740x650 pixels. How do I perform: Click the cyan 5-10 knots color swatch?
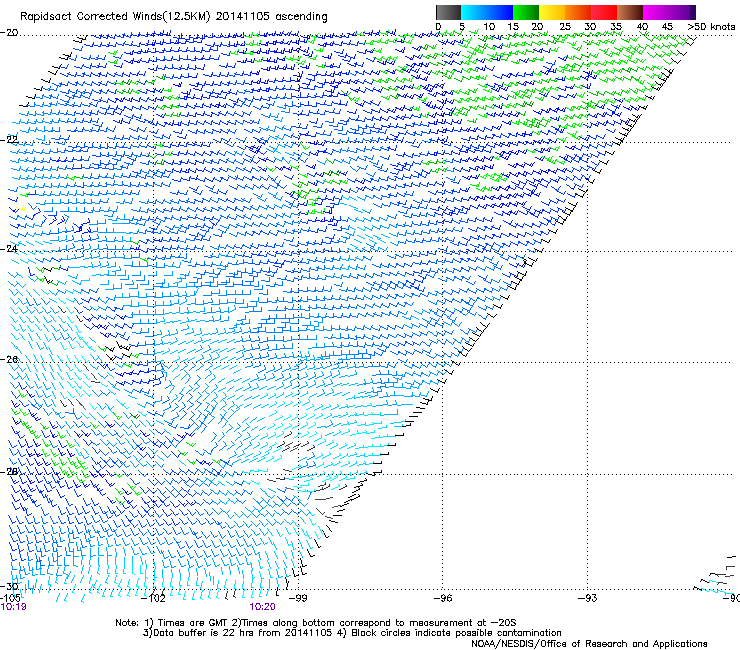coord(473,12)
